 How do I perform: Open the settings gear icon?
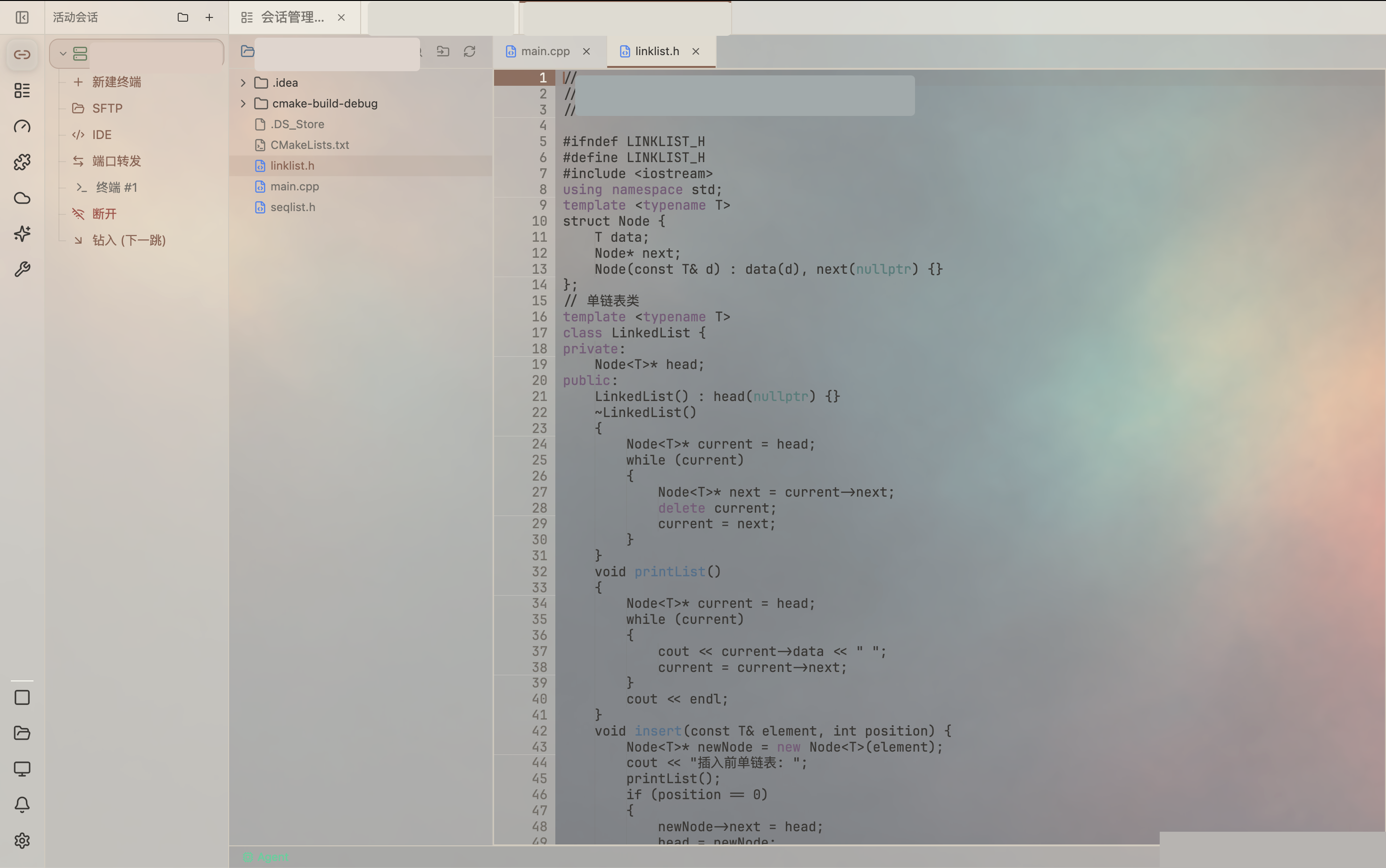pyautogui.click(x=22, y=841)
